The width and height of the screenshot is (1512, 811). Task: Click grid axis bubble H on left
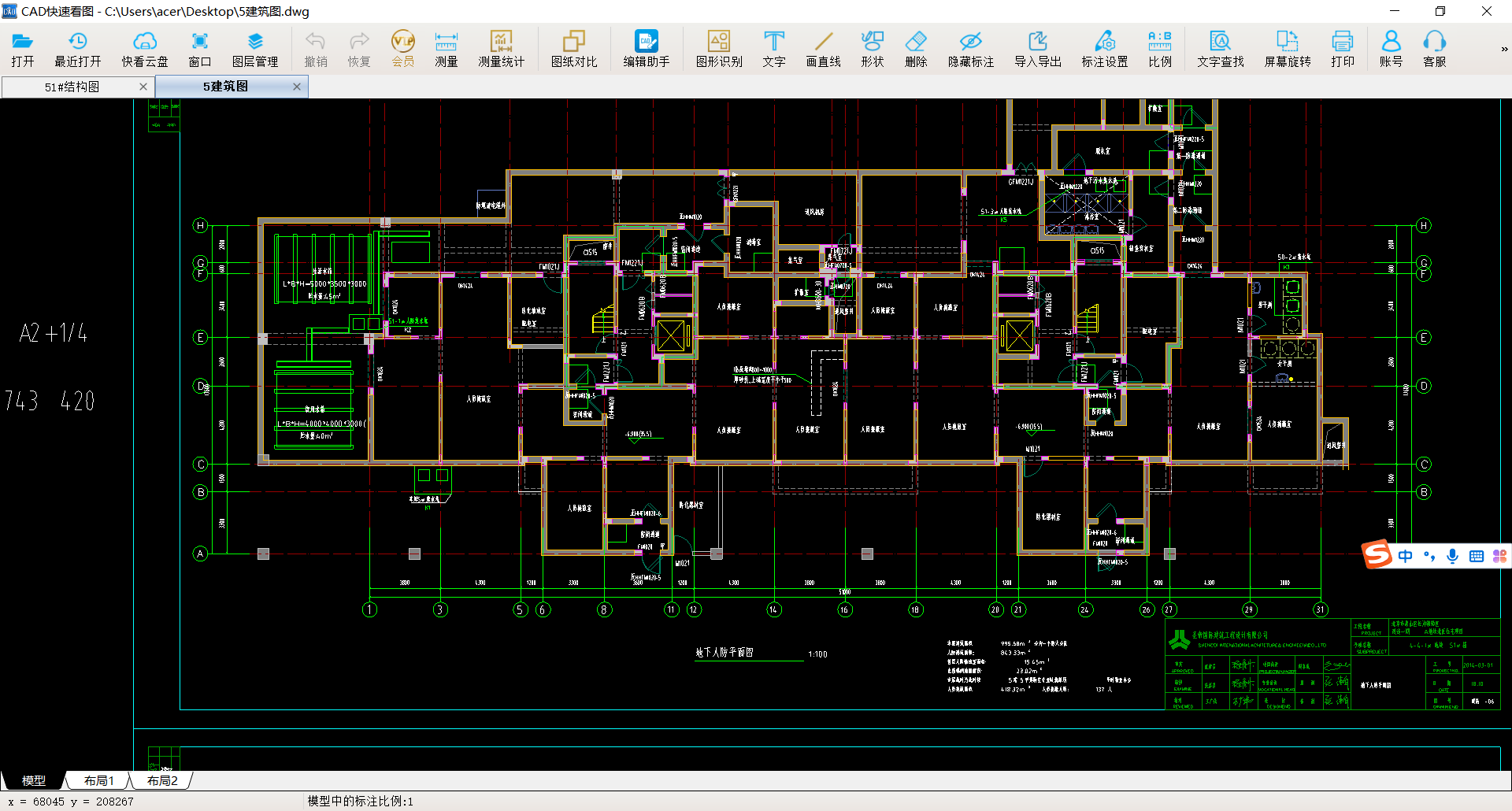point(201,226)
